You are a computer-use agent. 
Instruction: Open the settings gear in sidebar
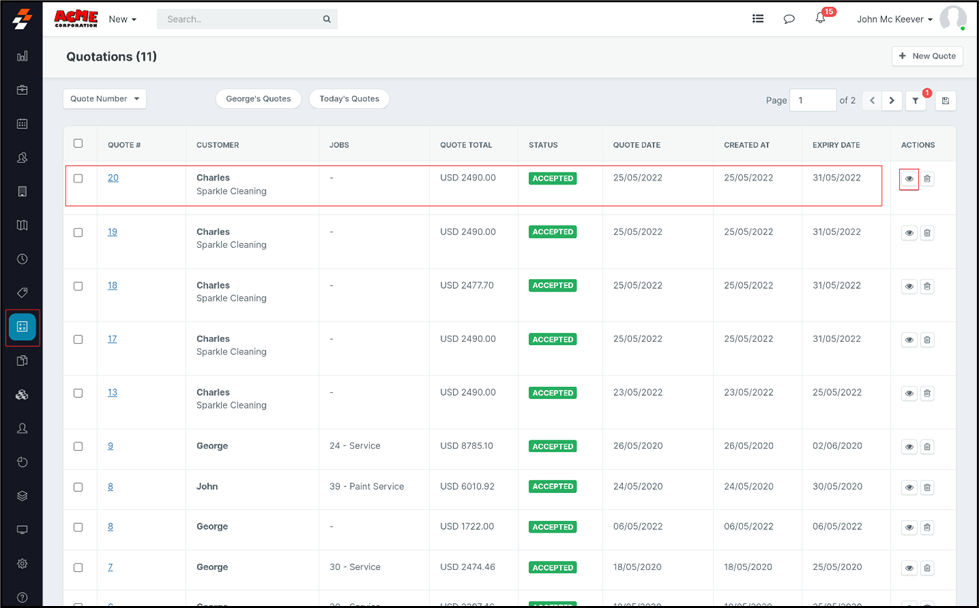click(22, 564)
